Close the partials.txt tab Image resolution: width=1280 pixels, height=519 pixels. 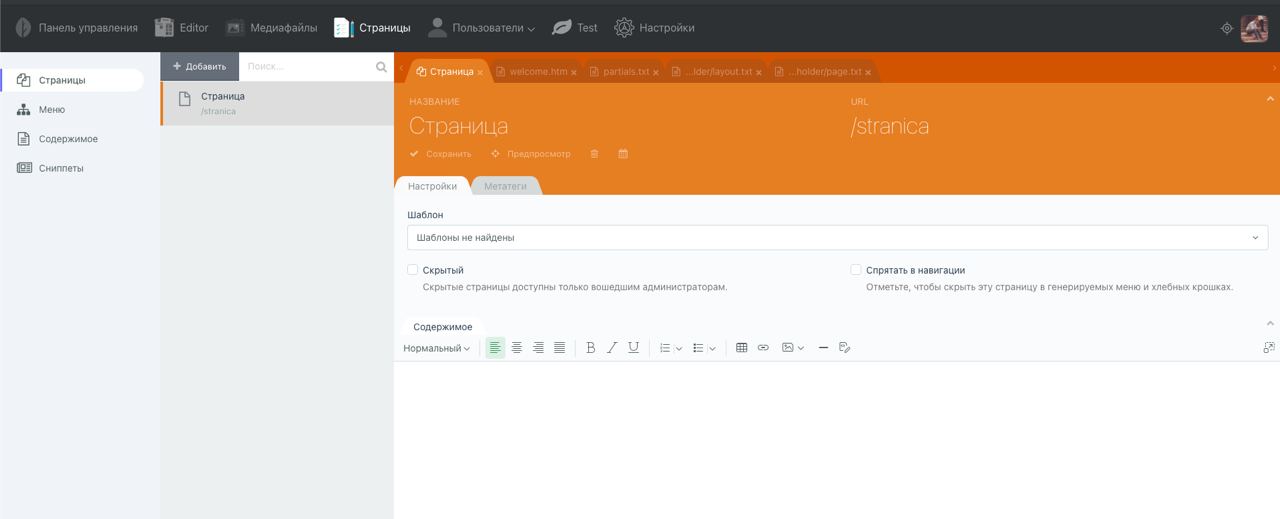pos(656,73)
